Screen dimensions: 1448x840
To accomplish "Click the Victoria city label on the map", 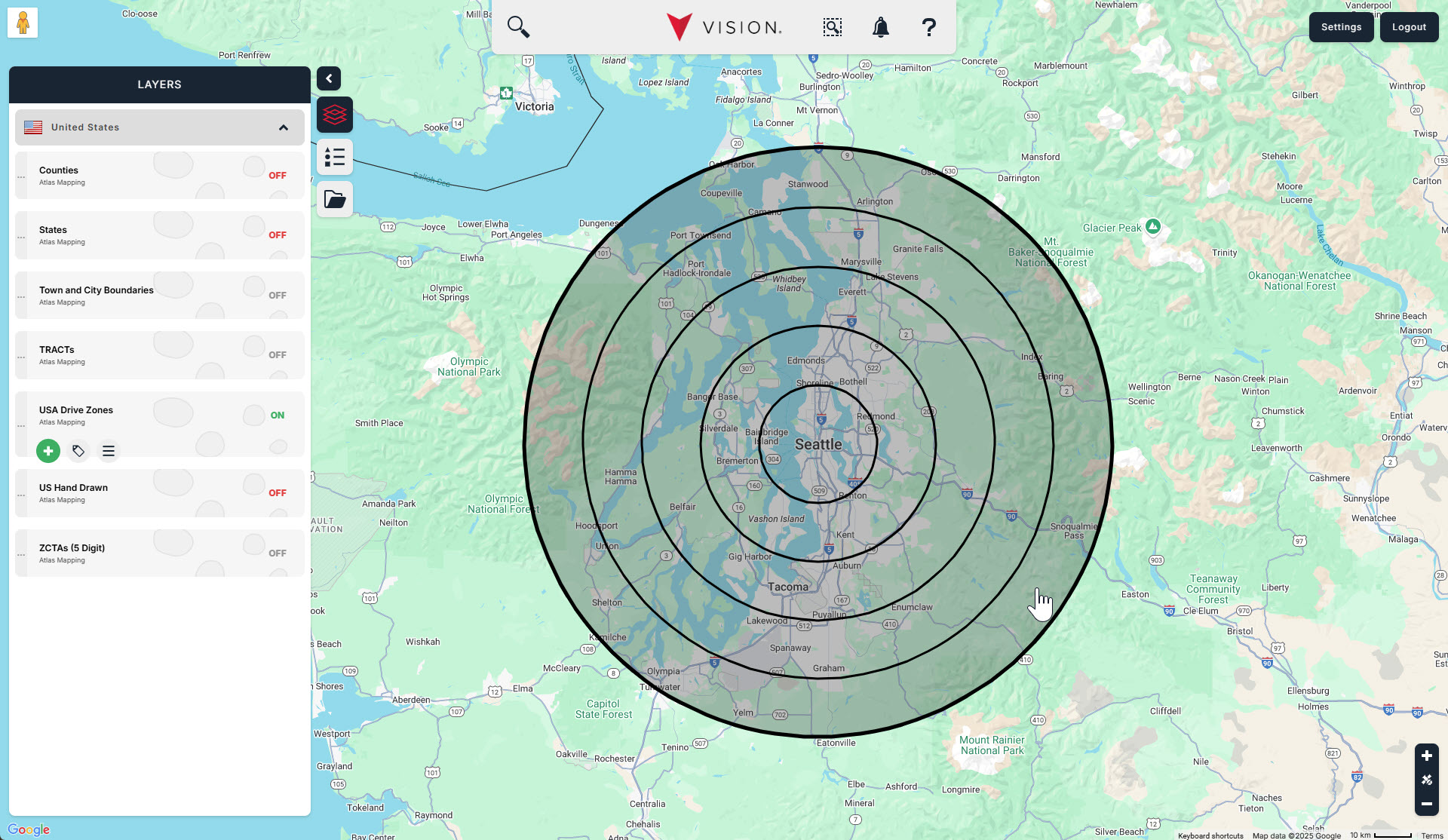I will [534, 106].
